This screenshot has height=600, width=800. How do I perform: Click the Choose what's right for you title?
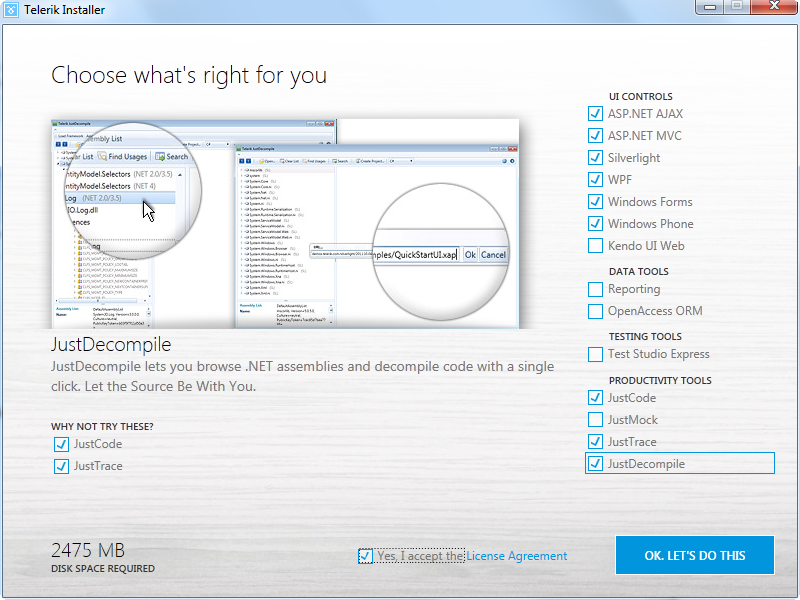189,76
